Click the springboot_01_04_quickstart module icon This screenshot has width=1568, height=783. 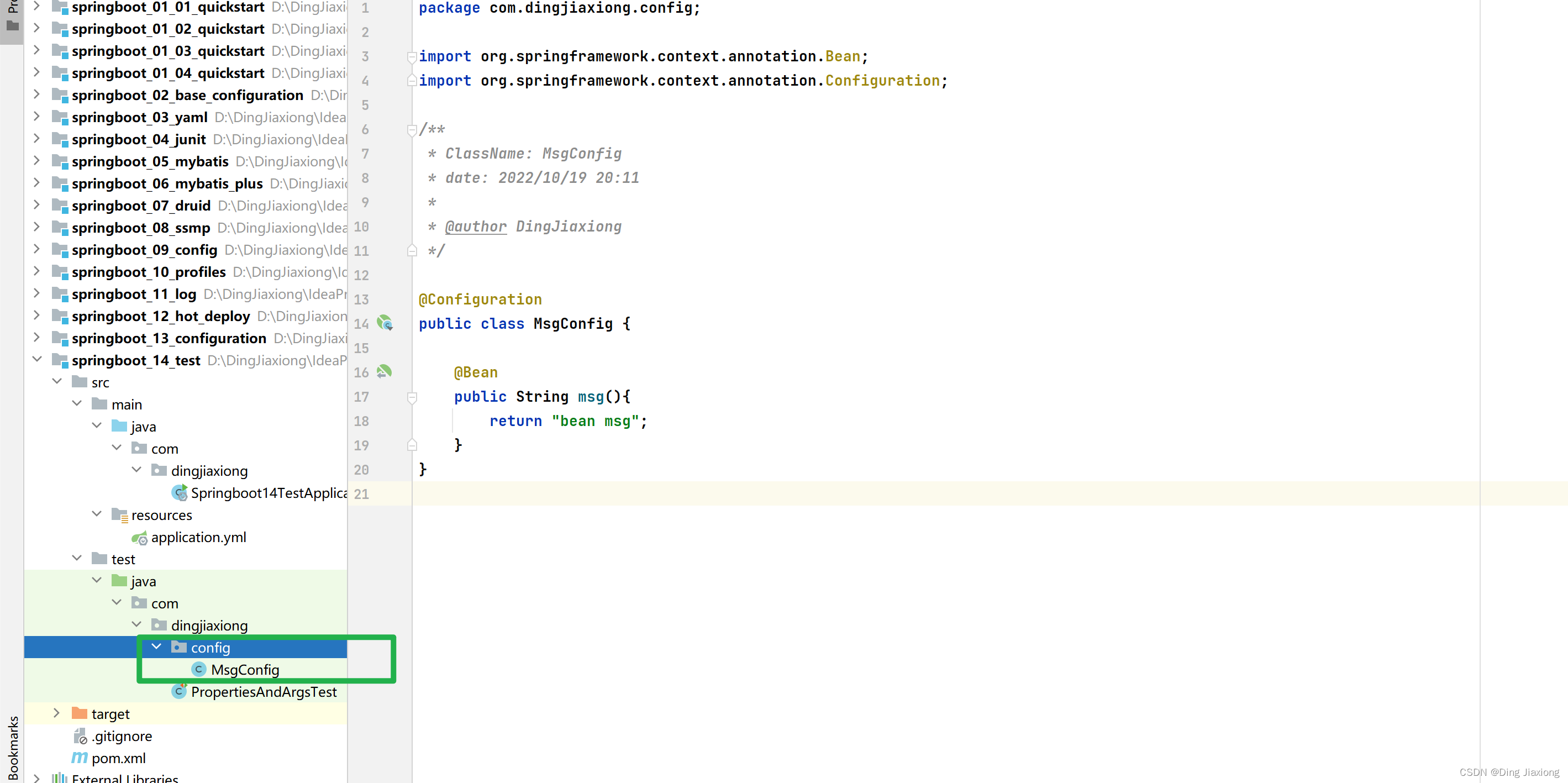tap(60, 72)
